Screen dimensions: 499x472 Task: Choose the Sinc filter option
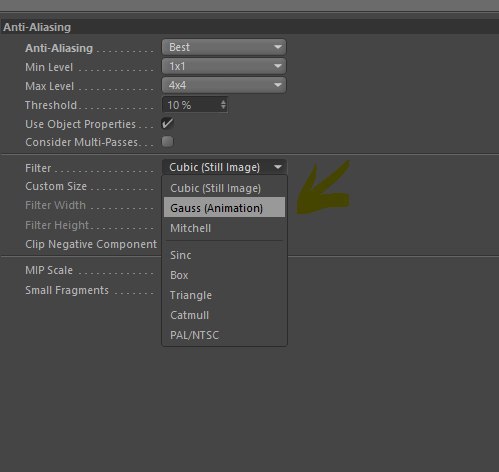pyautogui.click(x=224, y=255)
